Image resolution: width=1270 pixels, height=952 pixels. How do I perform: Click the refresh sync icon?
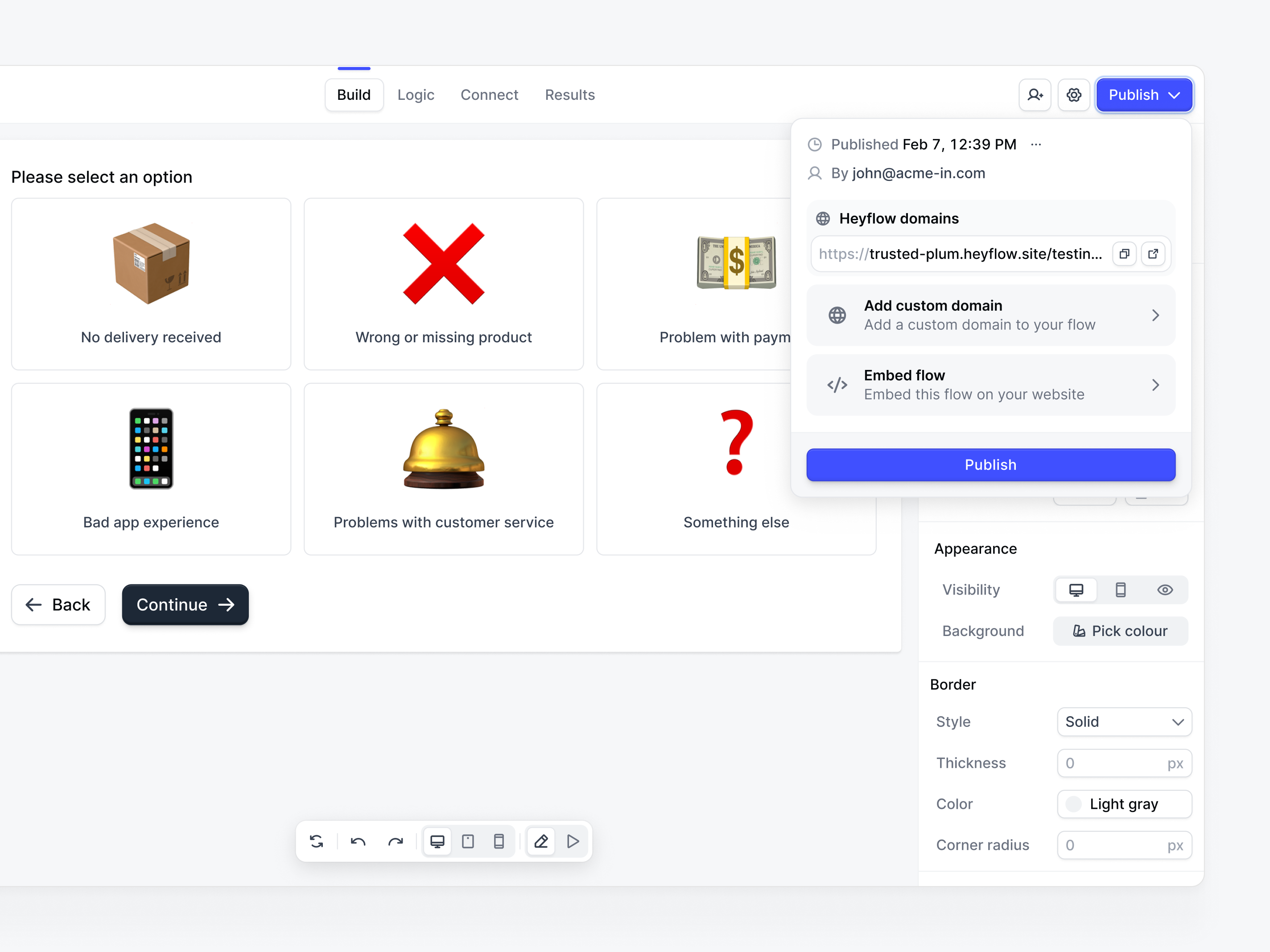(x=316, y=841)
